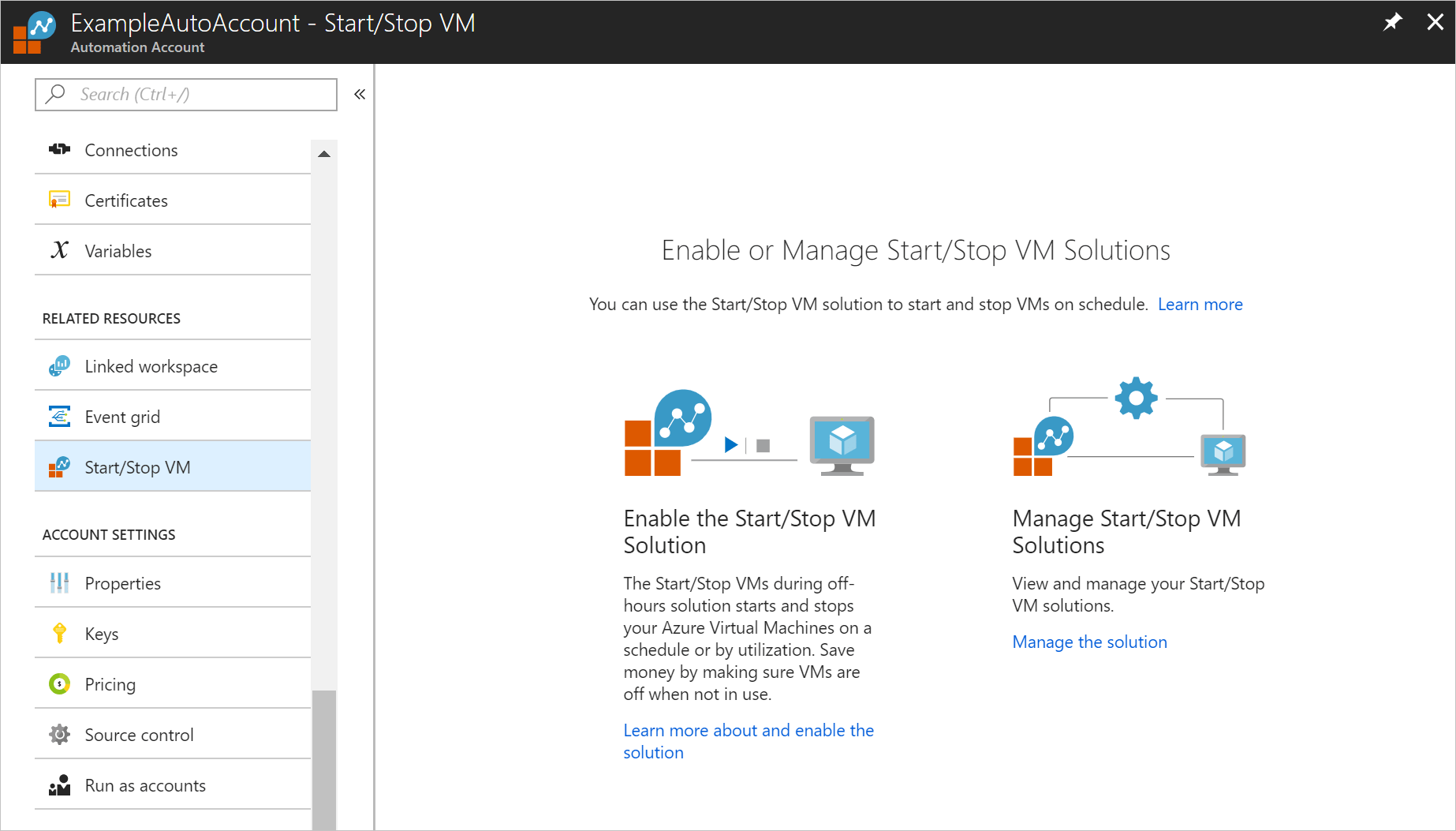Image resolution: width=1456 pixels, height=831 pixels.
Task: Click the Enable Start/Stop VM solution illustration
Action: (x=749, y=432)
